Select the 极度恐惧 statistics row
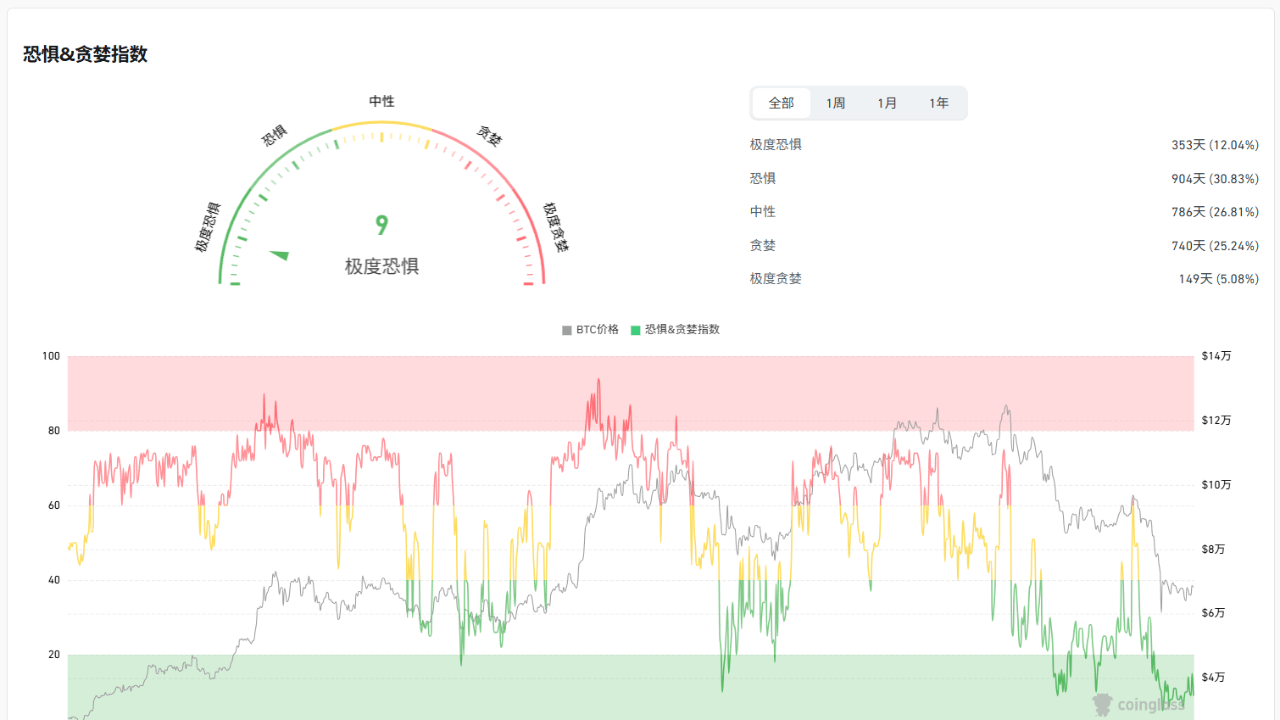The width and height of the screenshot is (1280, 720). click(x=1004, y=145)
